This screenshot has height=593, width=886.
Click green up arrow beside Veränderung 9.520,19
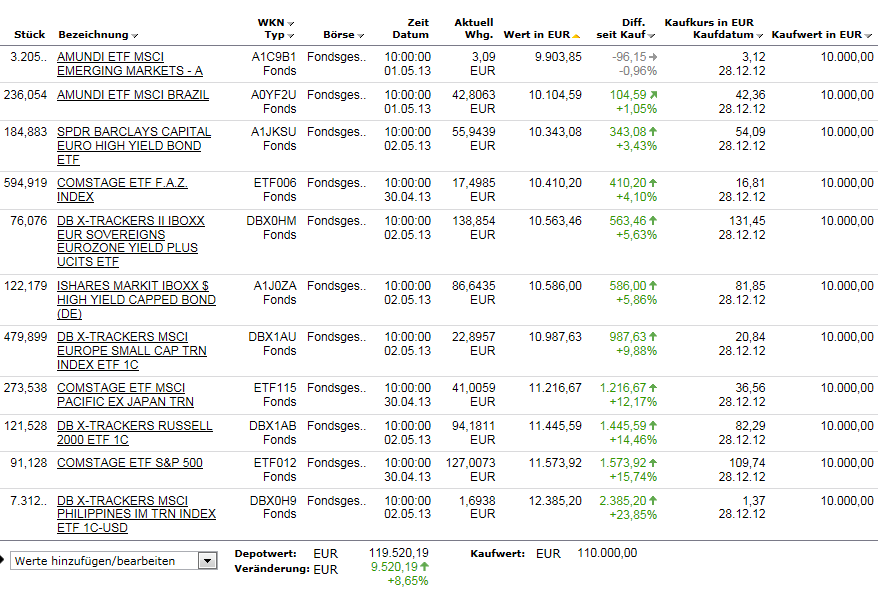tap(424, 566)
